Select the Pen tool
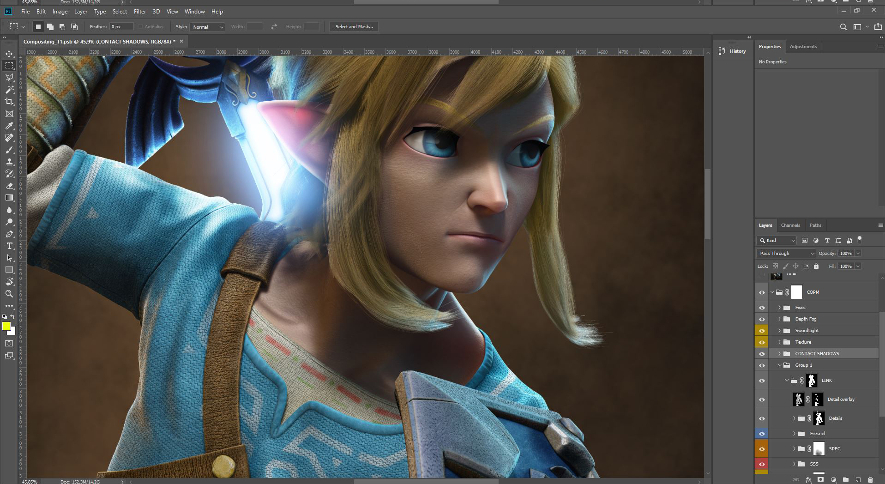Viewport: 885px width, 484px height. click(9, 234)
